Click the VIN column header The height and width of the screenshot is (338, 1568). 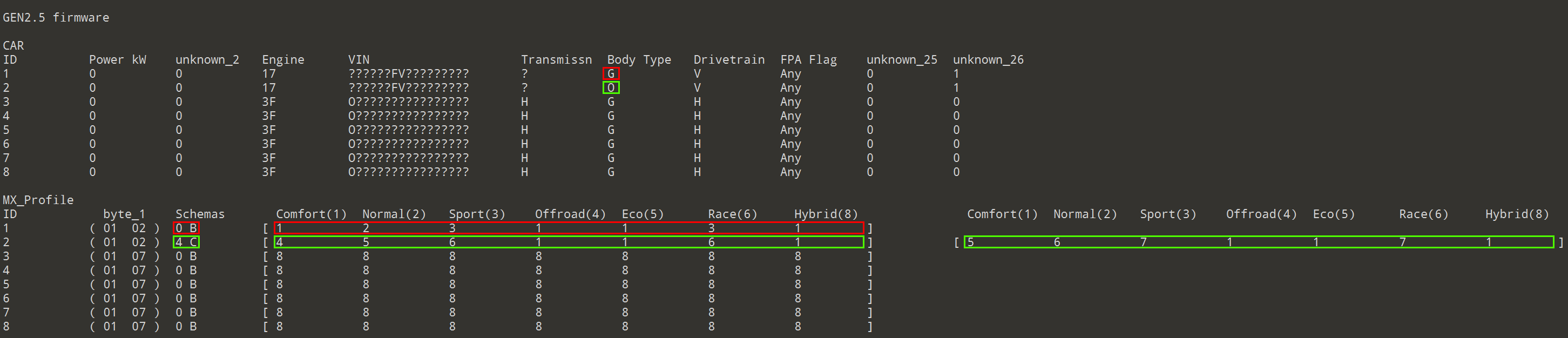pos(359,60)
